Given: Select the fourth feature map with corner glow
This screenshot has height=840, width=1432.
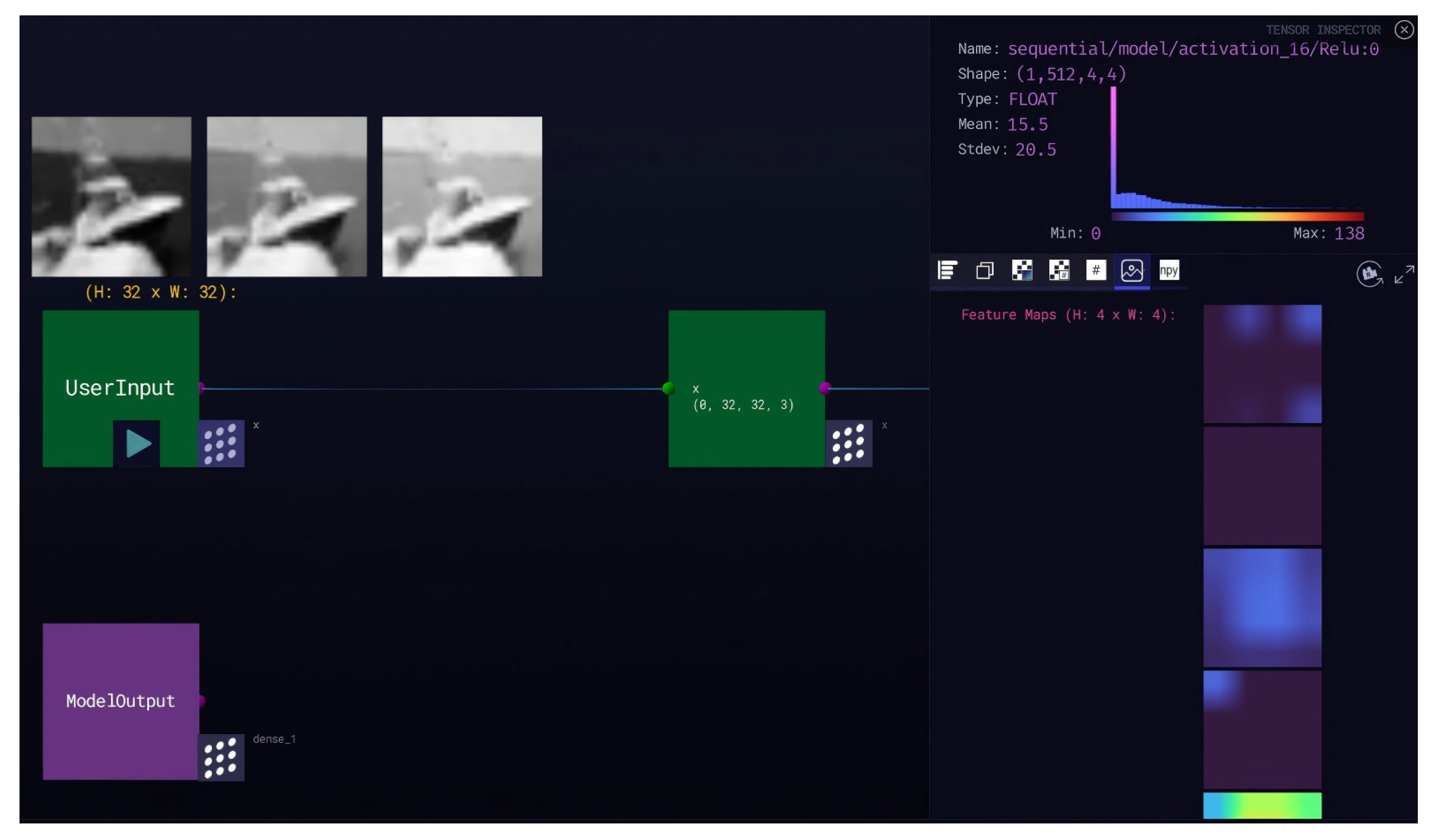Looking at the screenshot, I should coord(1262,730).
